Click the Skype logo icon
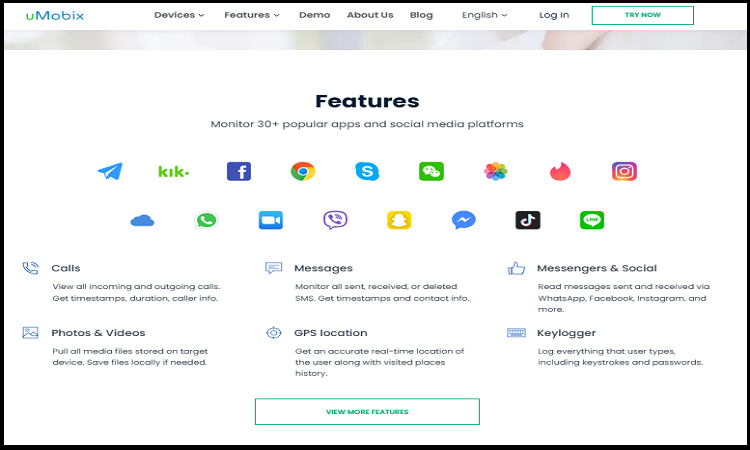Screen dimensions: 750x450 pos(367,171)
